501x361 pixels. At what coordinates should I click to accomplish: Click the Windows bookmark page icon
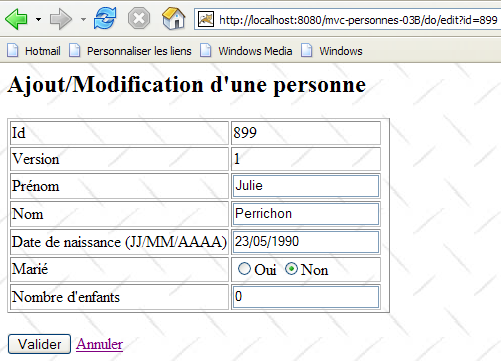pos(307,51)
